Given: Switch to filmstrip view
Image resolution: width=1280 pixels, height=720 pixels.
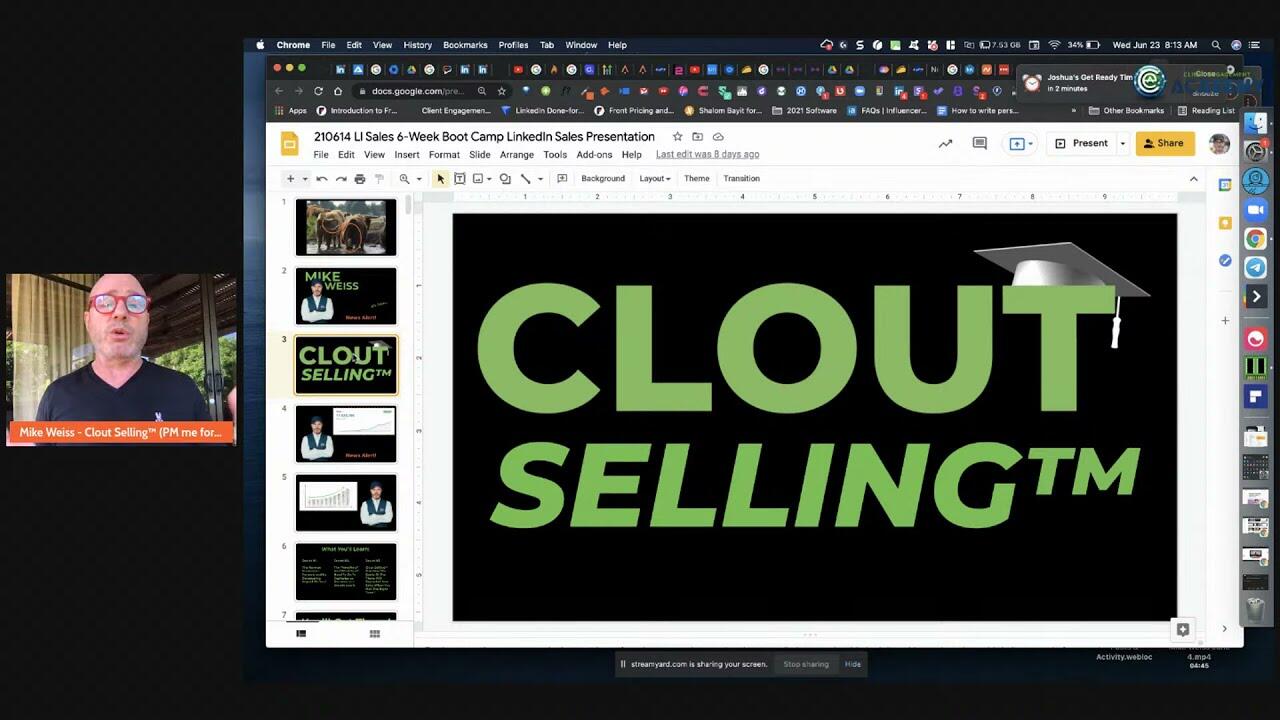Looking at the screenshot, I should 301,634.
